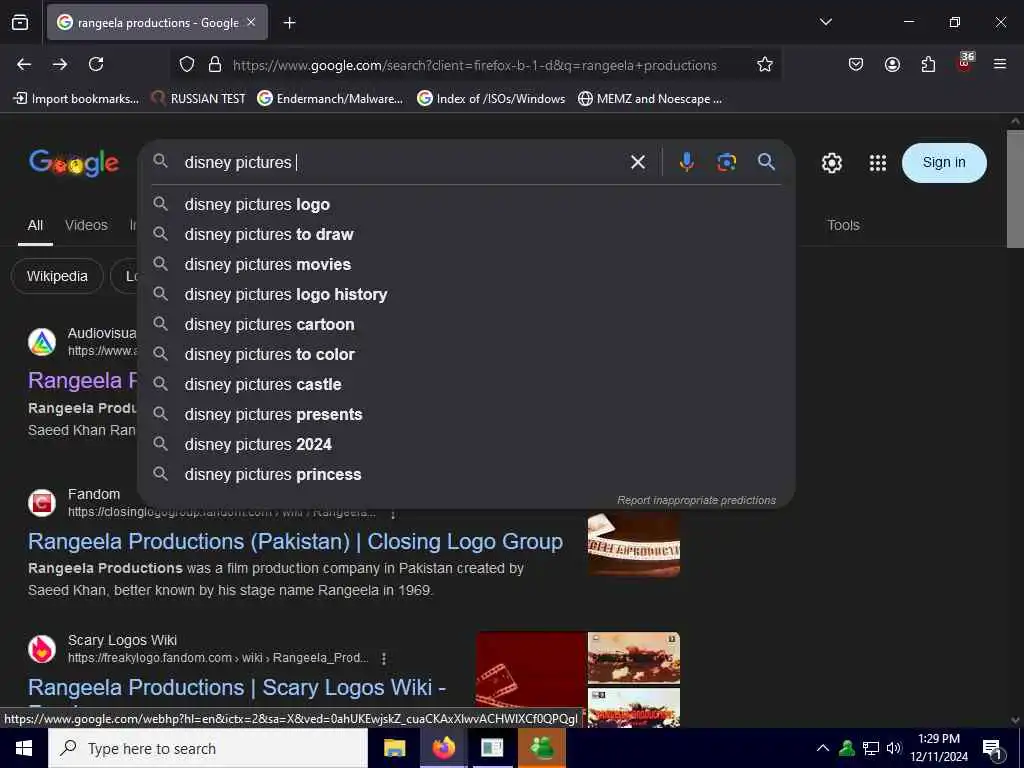This screenshot has width=1024, height=768.
Task: Click the Wikipedia filter chip
Action: click(x=57, y=276)
